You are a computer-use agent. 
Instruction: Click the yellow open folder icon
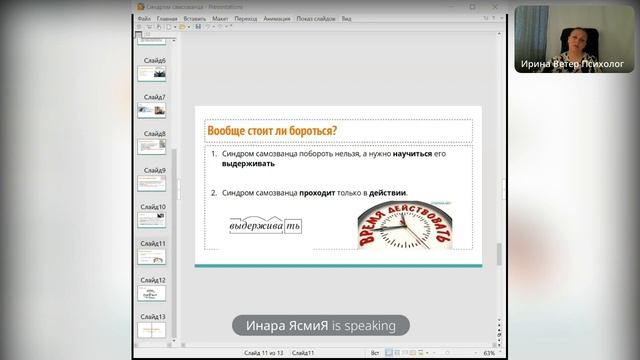(182, 27)
